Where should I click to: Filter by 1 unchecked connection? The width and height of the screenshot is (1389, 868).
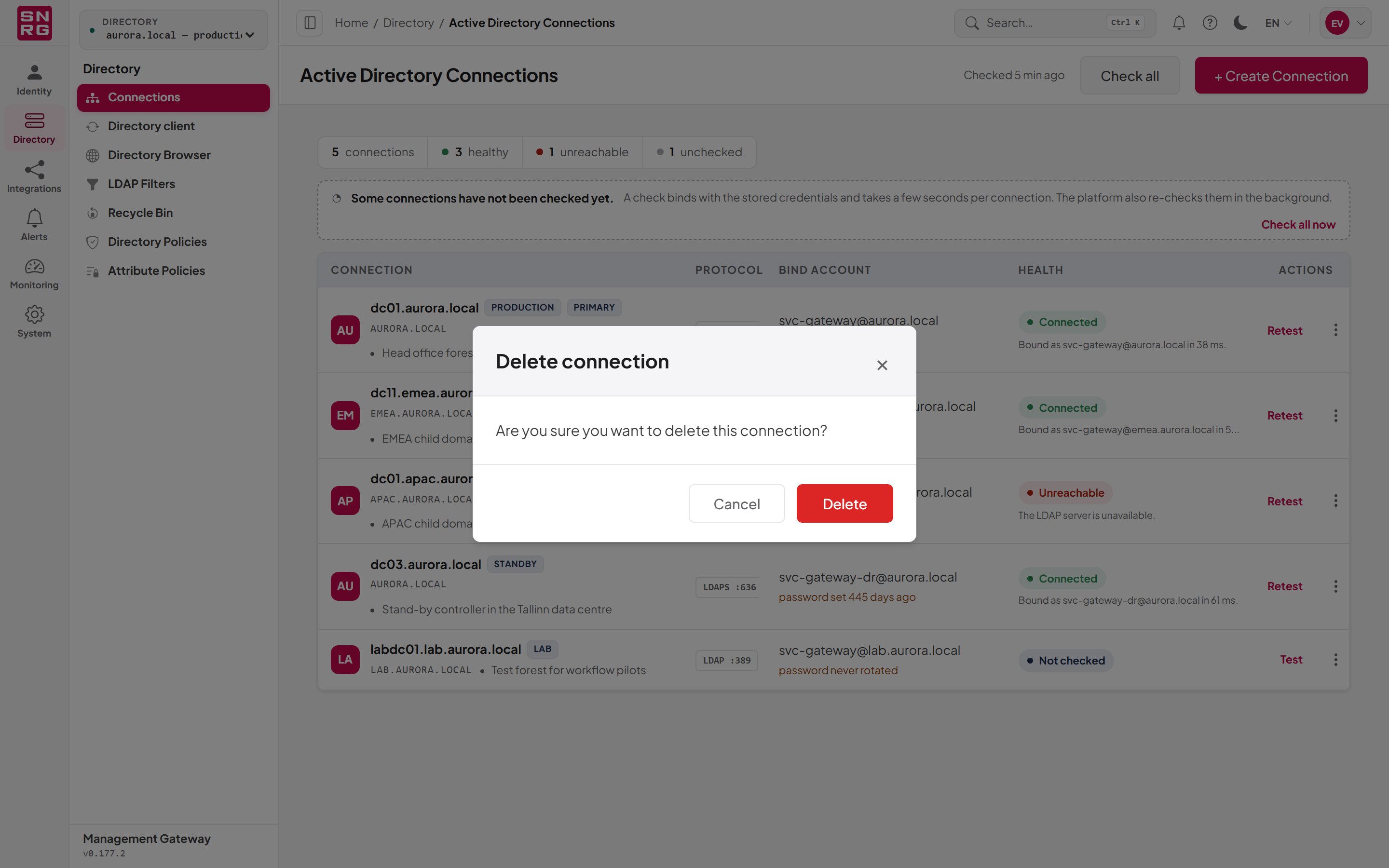click(699, 152)
